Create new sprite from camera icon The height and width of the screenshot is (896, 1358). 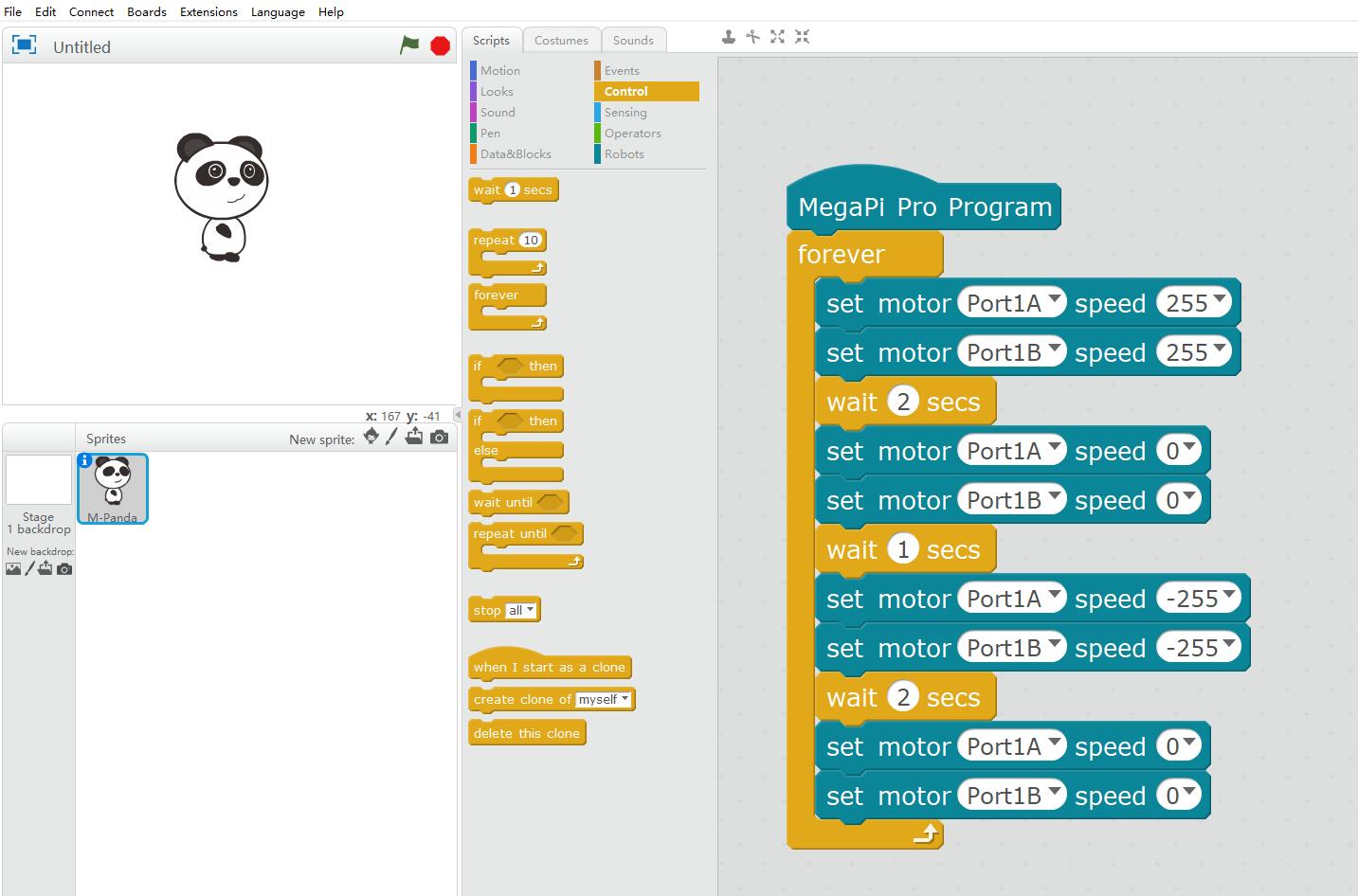[439, 437]
